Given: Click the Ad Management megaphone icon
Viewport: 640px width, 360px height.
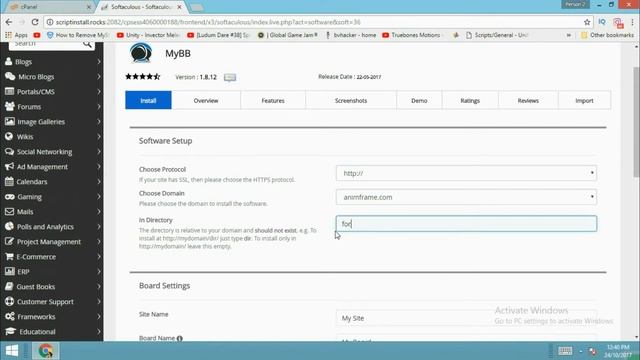Looking at the screenshot, I should pos(9,167).
